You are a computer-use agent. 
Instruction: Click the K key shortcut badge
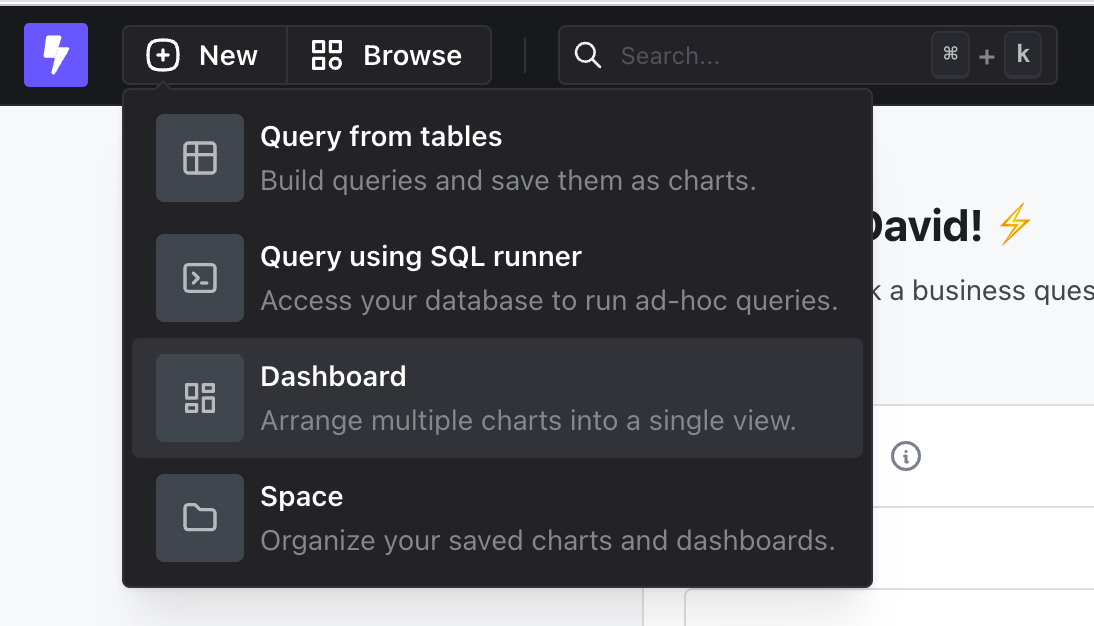1022,55
